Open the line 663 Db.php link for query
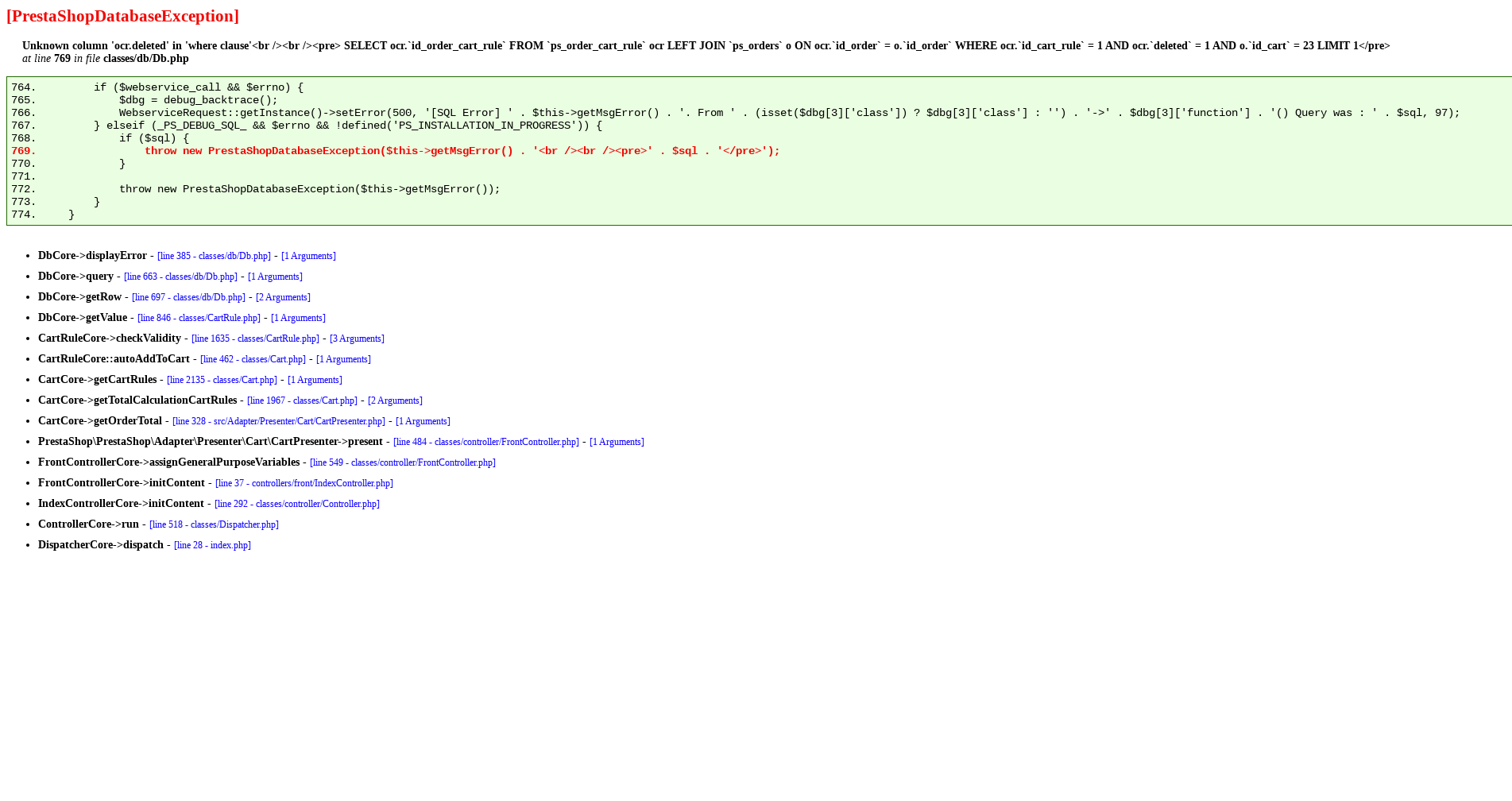1512x801 pixels. (x=180, y=277)
